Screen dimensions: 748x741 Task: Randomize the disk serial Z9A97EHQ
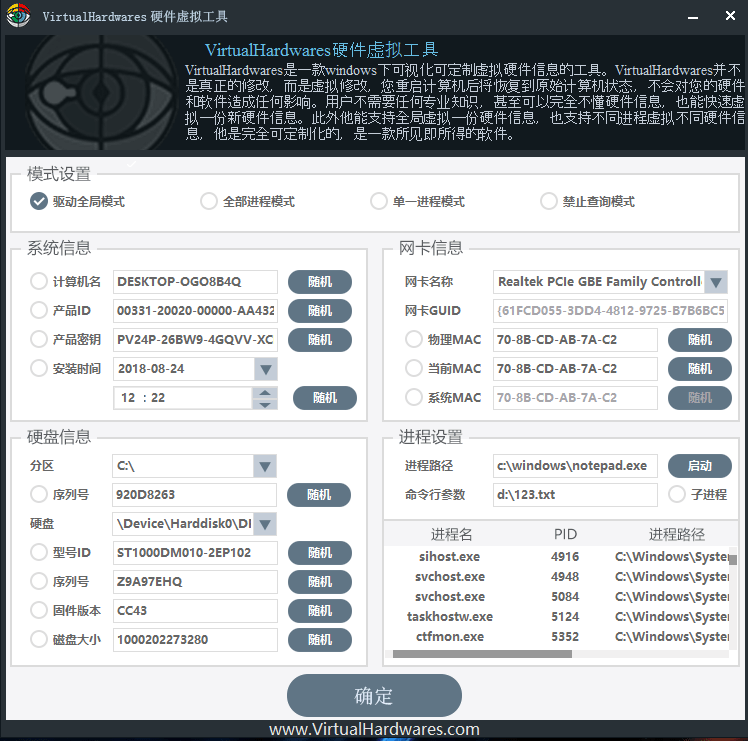click(x=320, y=582)
